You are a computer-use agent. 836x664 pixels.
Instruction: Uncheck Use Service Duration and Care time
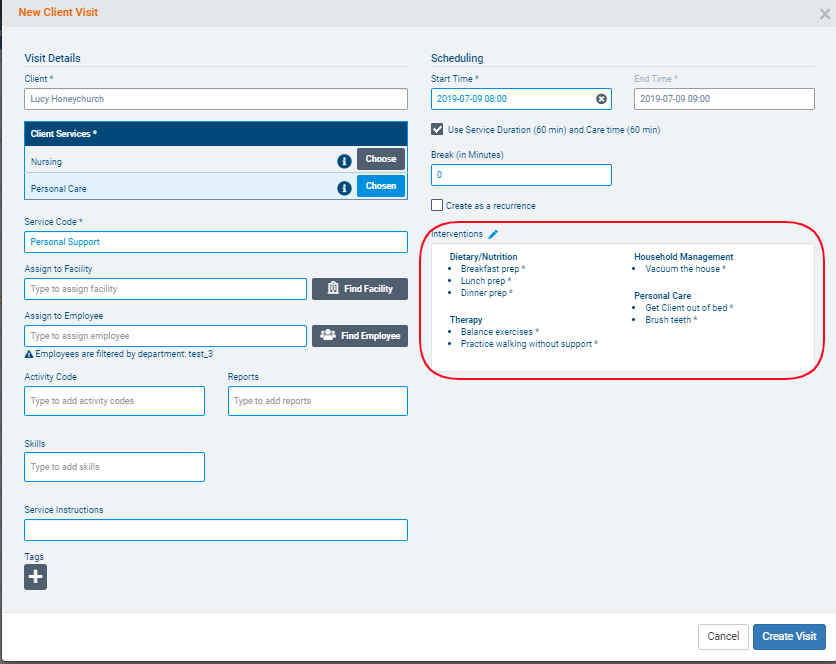pos(437,129)
